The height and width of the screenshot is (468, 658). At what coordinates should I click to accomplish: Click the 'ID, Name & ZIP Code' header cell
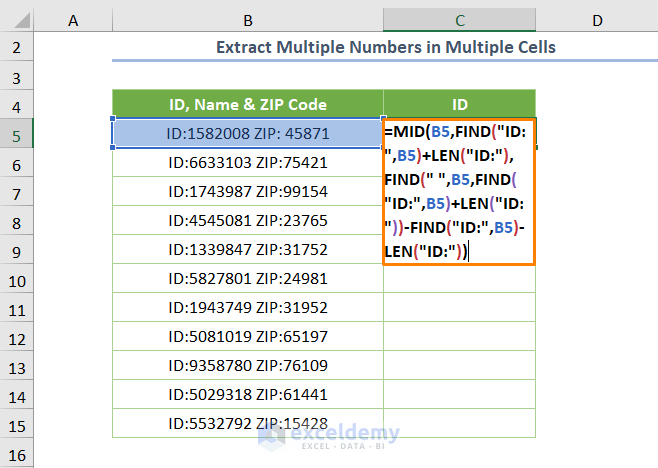point(247,104)
